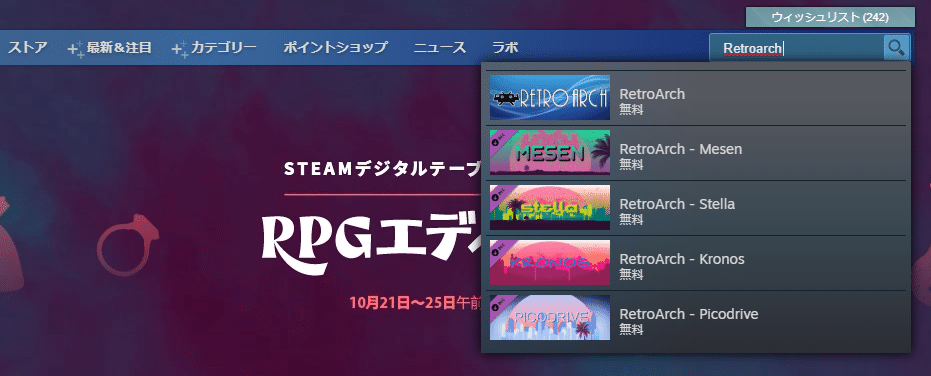
Task: Choose RetroArch - Mesen result text
Action: tap(680, 149)
